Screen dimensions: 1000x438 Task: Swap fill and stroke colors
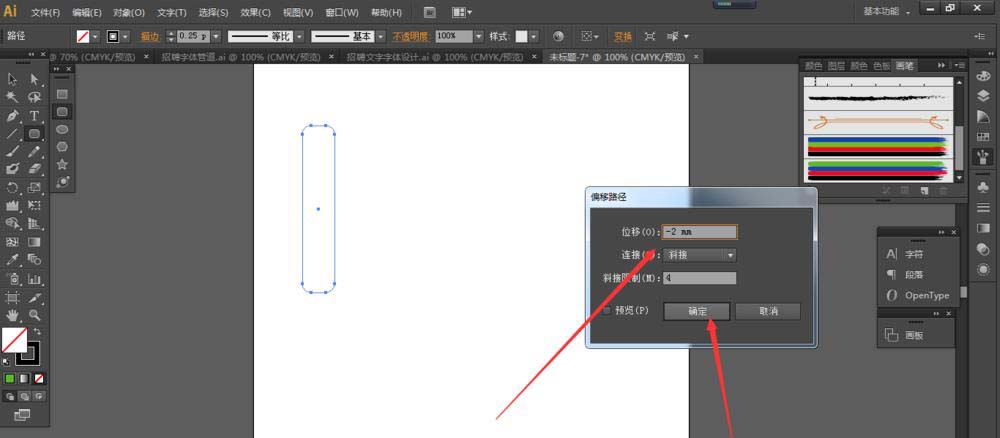tap(37, 332)
